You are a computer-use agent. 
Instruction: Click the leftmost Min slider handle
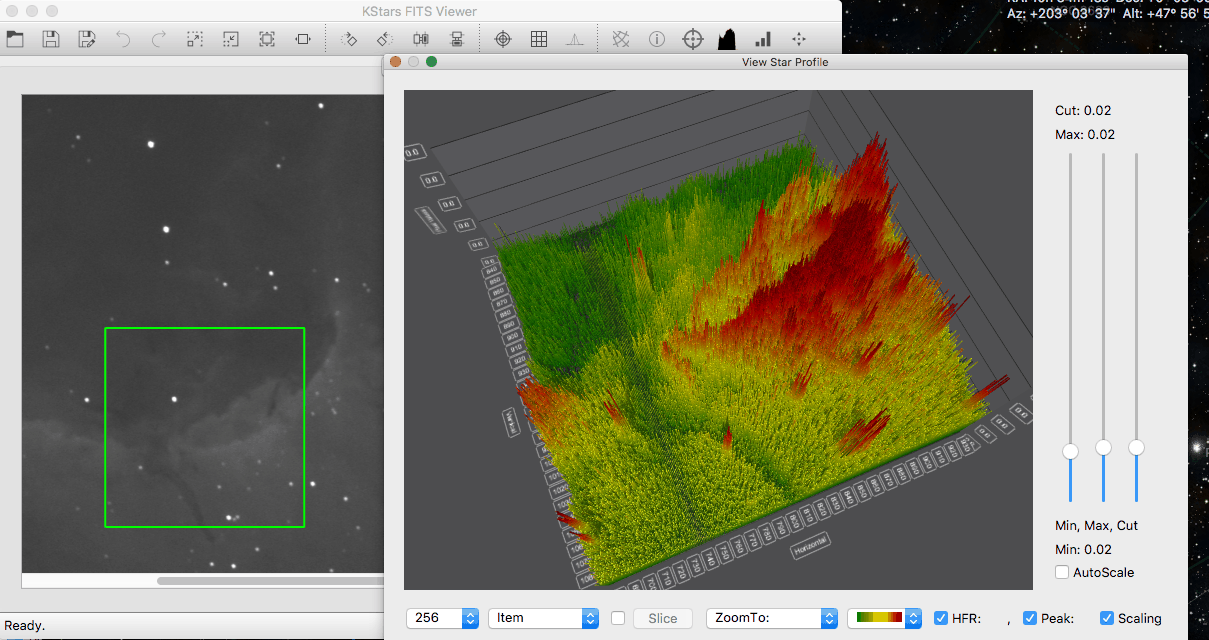tap(1070, 452)
